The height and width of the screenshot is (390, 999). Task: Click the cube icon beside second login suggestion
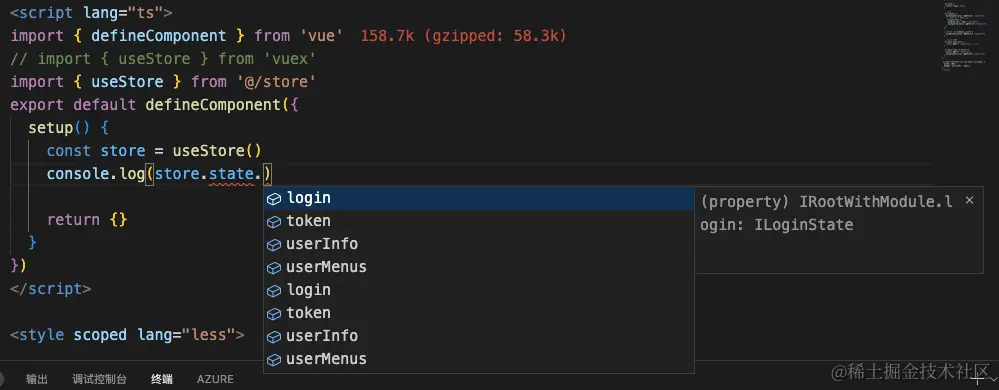[x=273, y=291]
